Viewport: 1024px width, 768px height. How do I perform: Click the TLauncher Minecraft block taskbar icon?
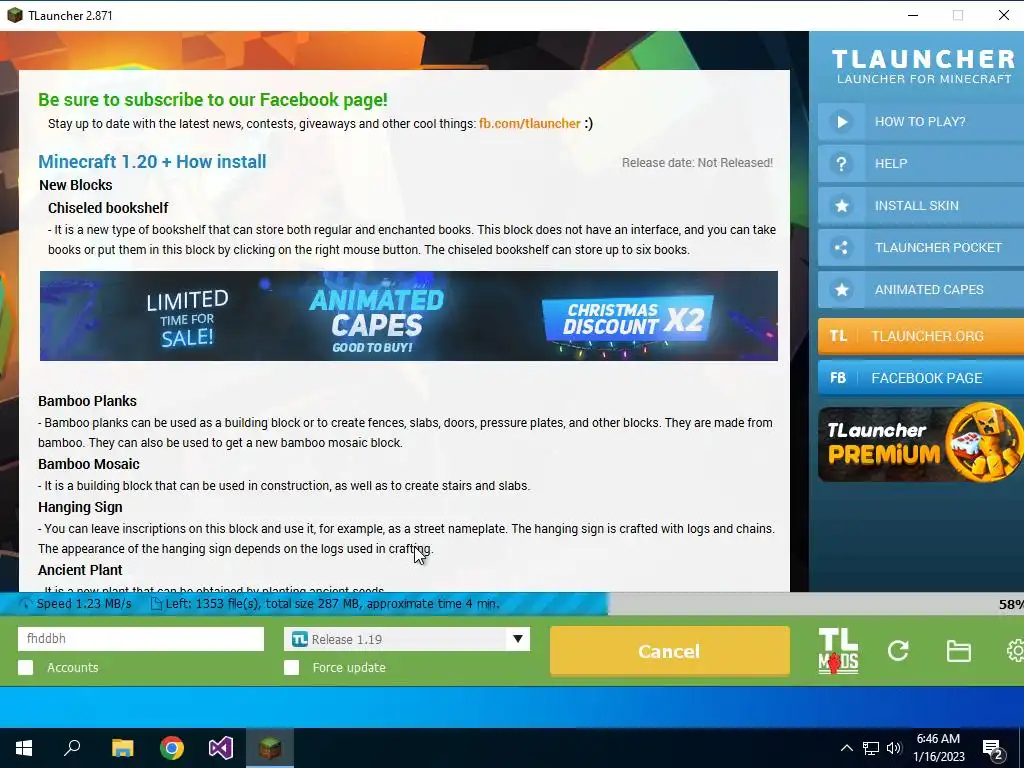pos(270,748)
